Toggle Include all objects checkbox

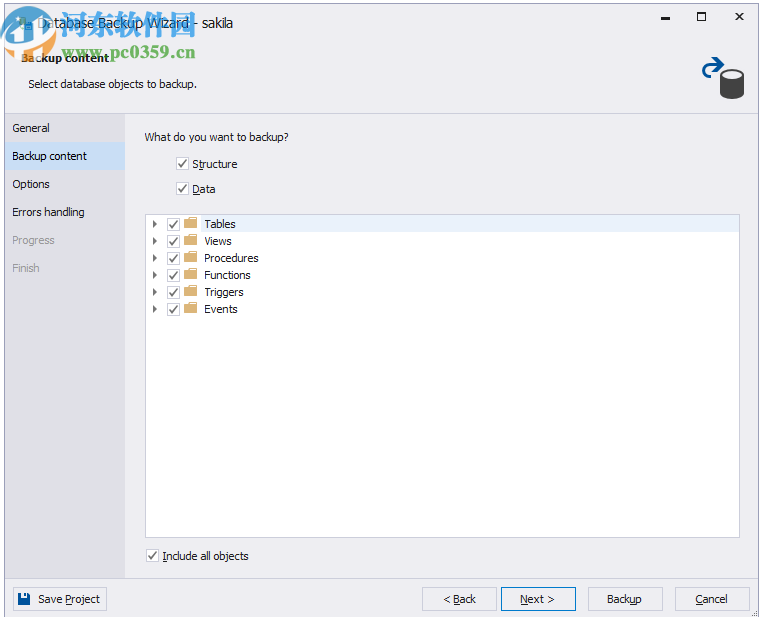point(152,555)
